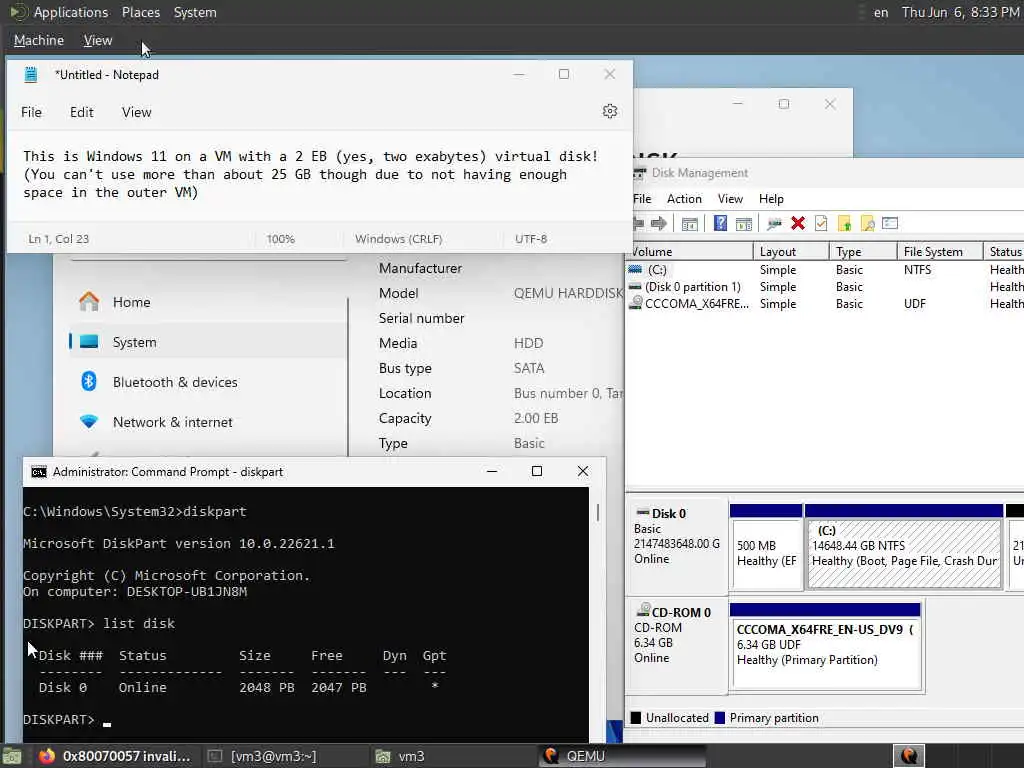
Task: Select System in Settings sidebar
Action: (208, 342)
